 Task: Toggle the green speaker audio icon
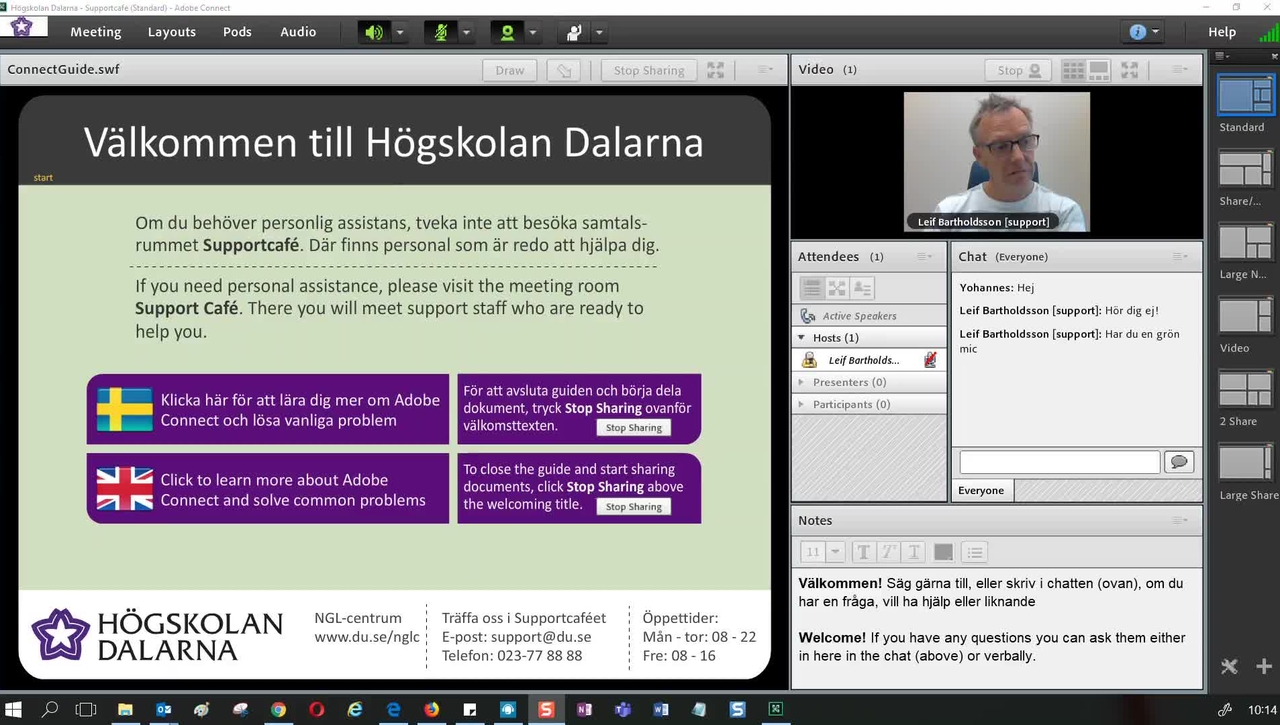pos(374,32)
